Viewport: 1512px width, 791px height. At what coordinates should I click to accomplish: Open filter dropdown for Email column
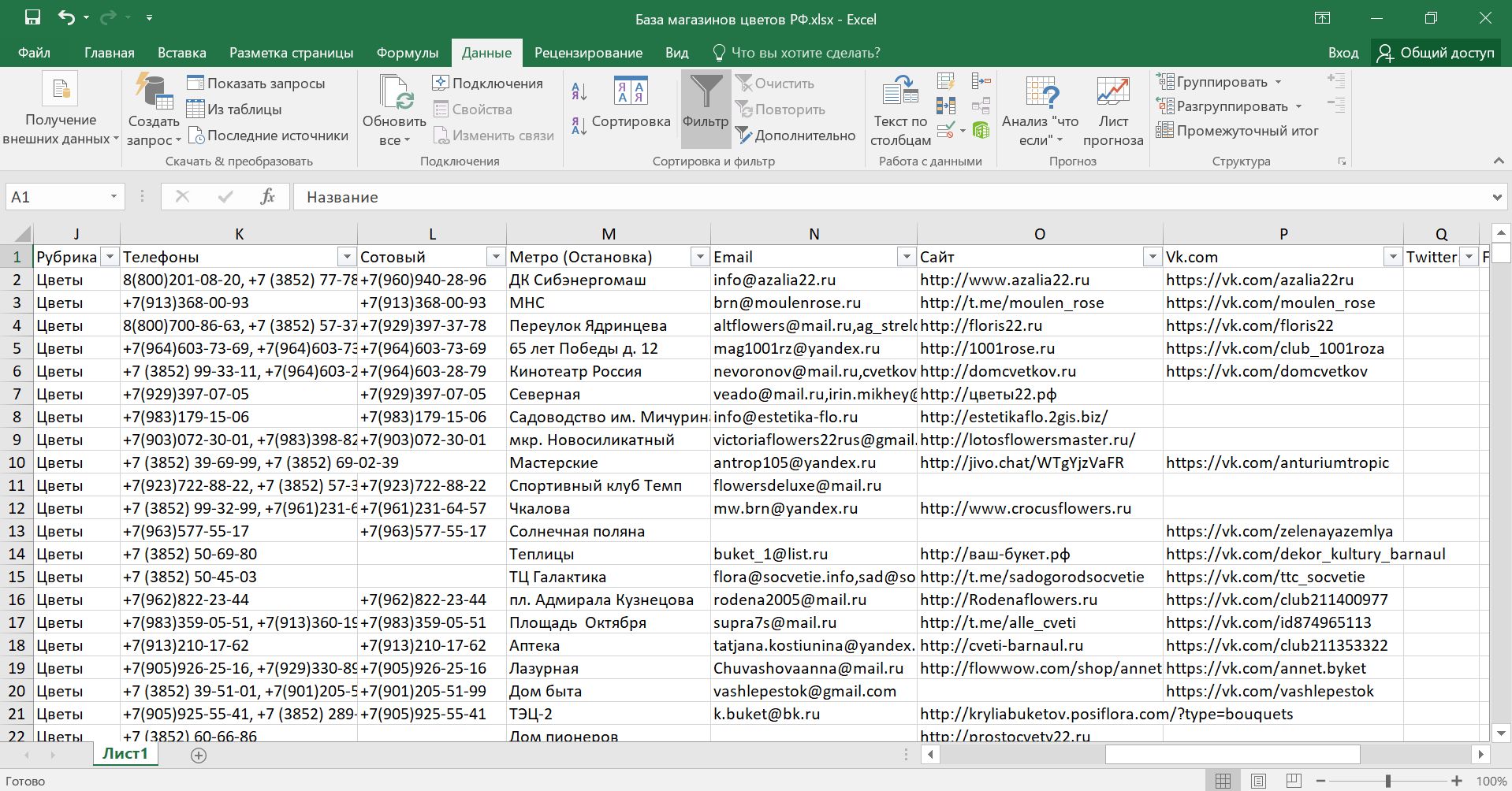(x=906, y=257)
